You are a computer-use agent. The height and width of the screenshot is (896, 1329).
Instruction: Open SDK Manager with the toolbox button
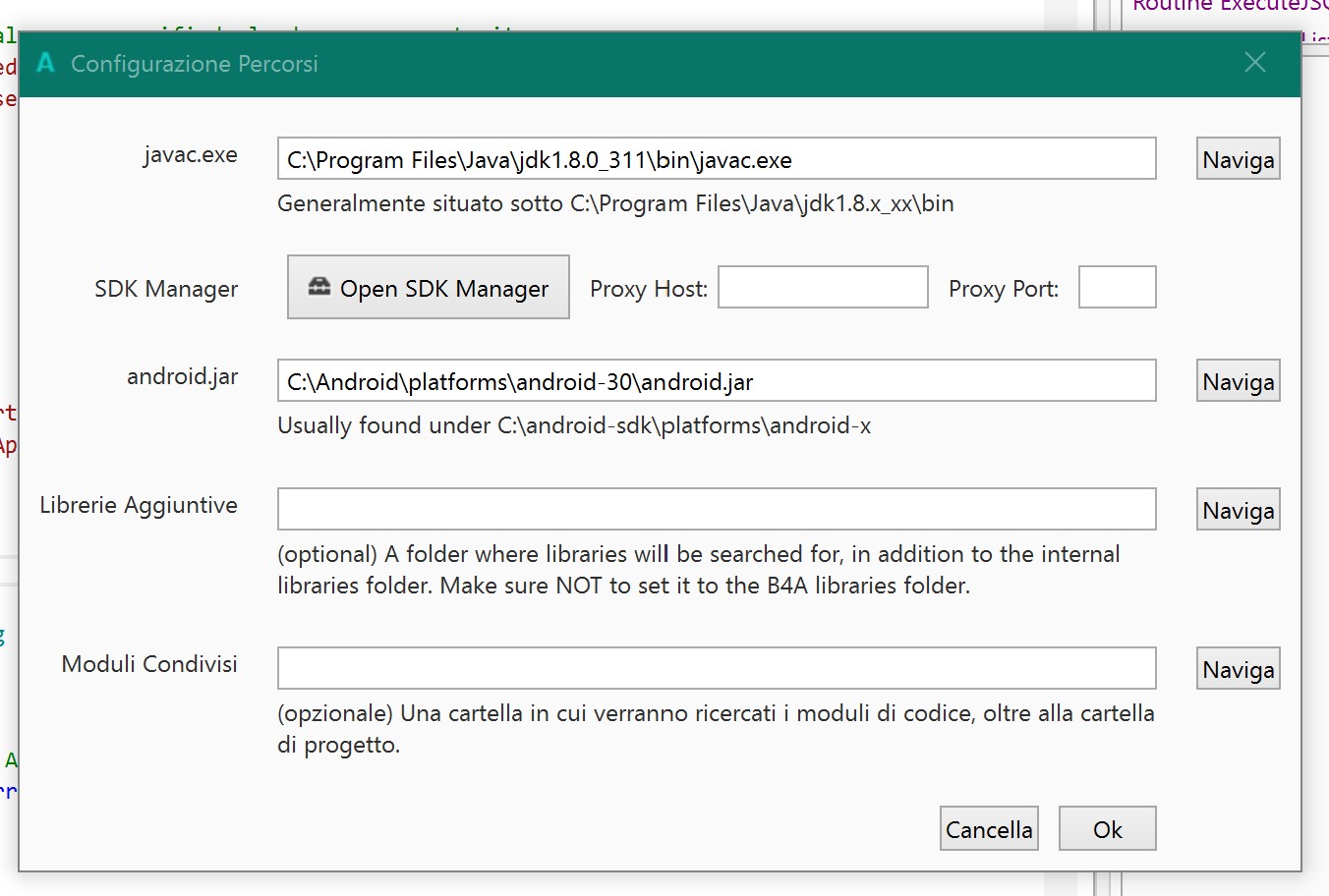pos(429,287)
